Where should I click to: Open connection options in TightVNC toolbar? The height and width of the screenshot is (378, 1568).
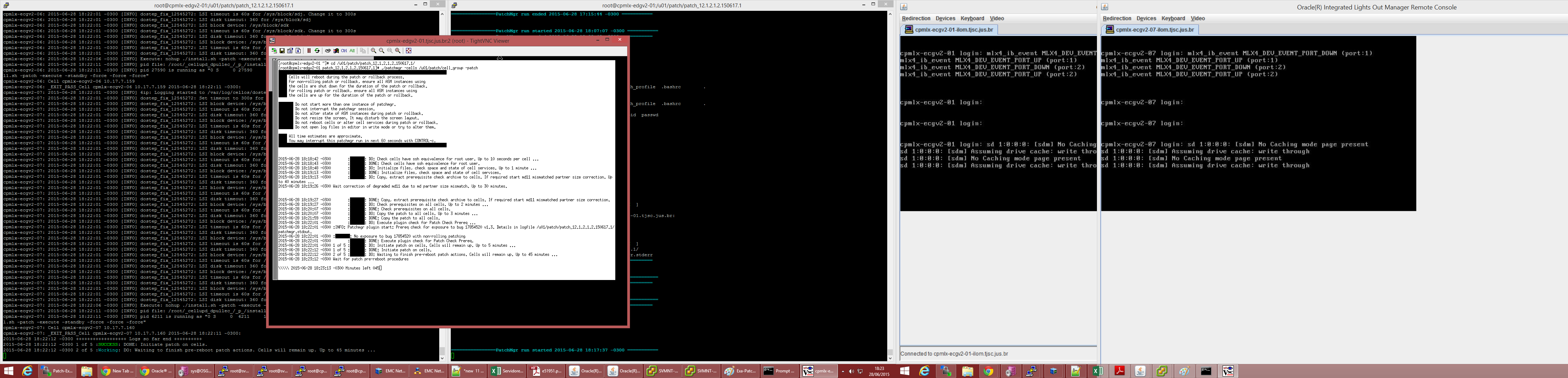click(290, 50)
